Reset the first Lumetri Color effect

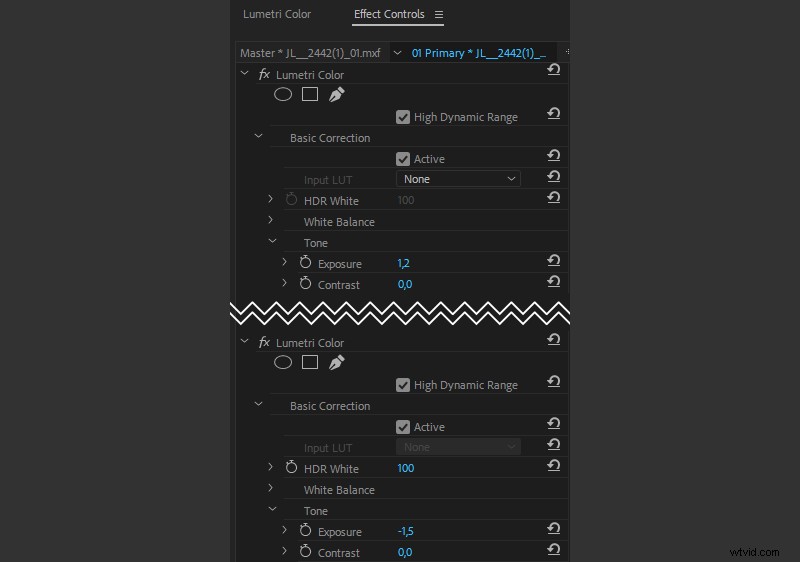pyautogui.click(x=554, y=69)
